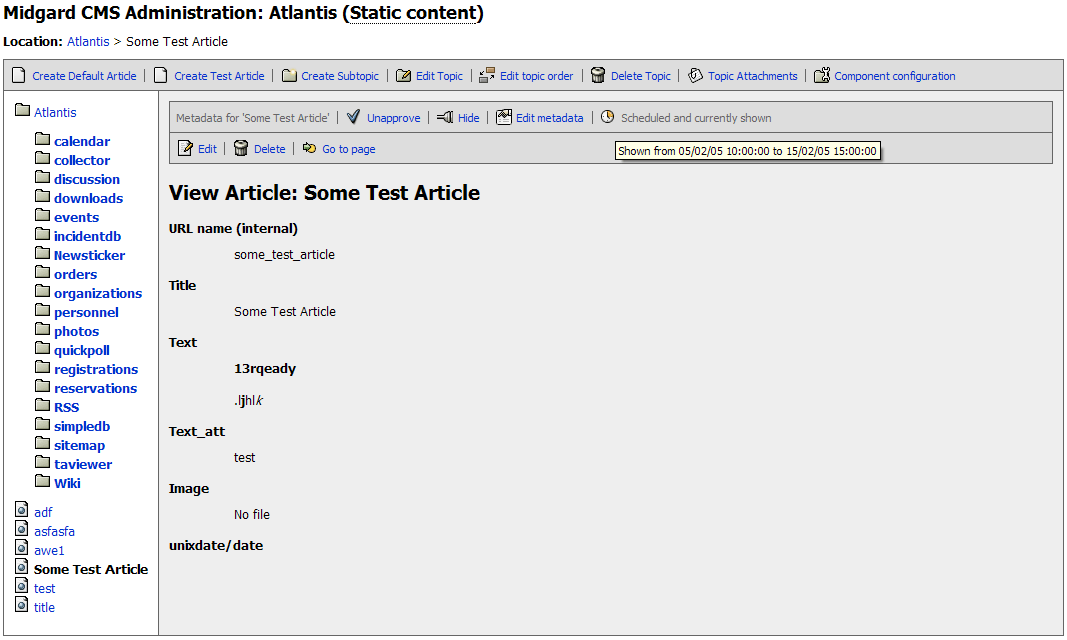The height and width of the screenshot is (640, 1067).
Task: Select the awe1 article
Action: pyautogui.click(x=49, y=551)
